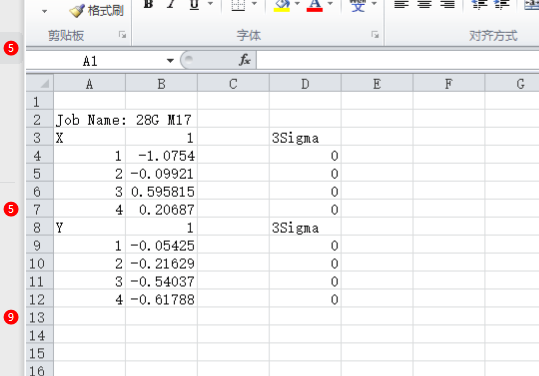Select column E header
The width and height of the screenshot is (539, 376).
tap(377, 84)
